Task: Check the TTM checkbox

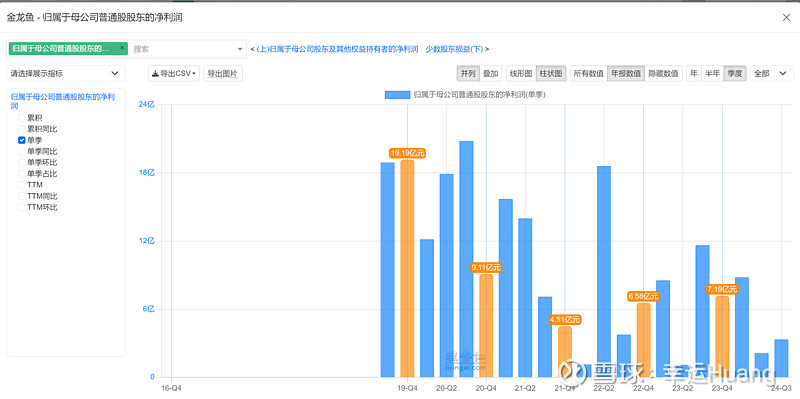Action: coord(22,185)
